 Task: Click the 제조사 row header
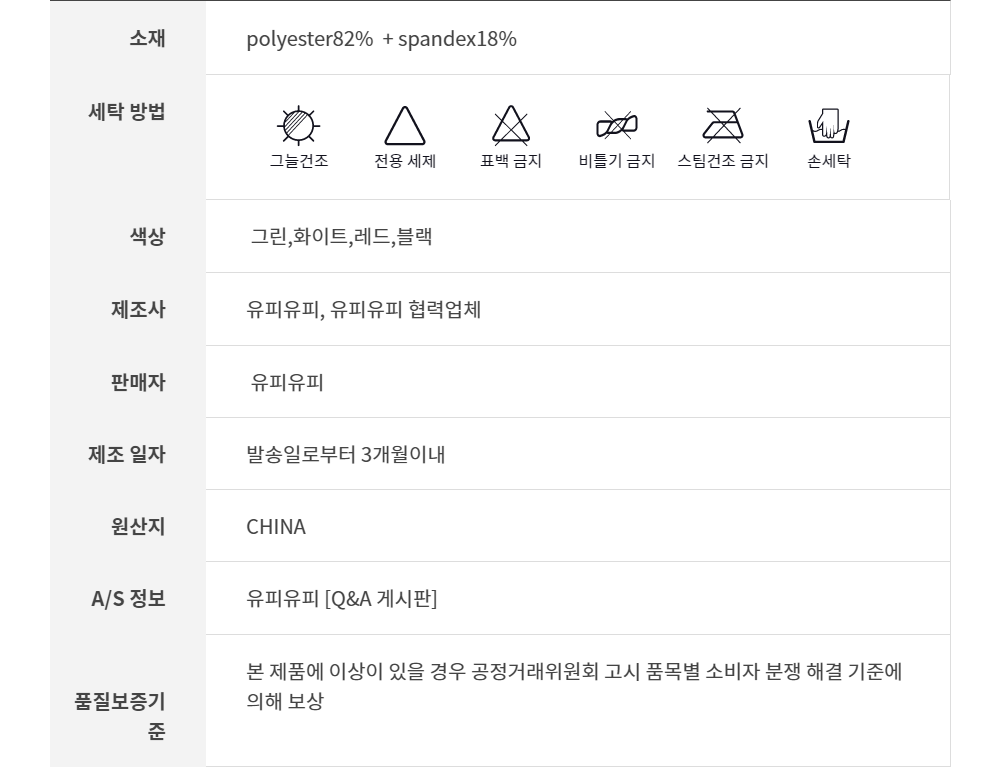pos(138,309)
